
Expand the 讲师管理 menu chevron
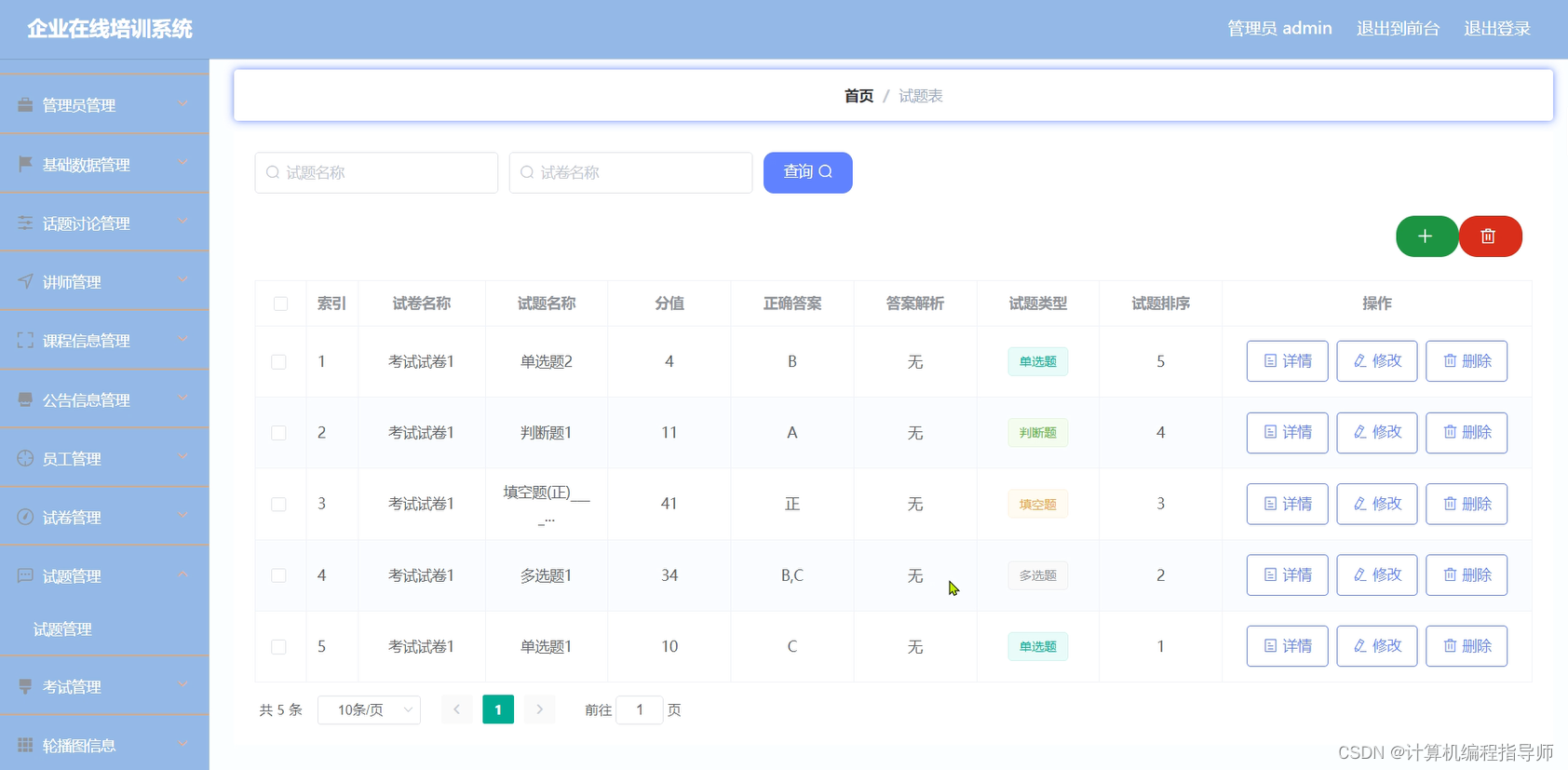coord(183,279)
